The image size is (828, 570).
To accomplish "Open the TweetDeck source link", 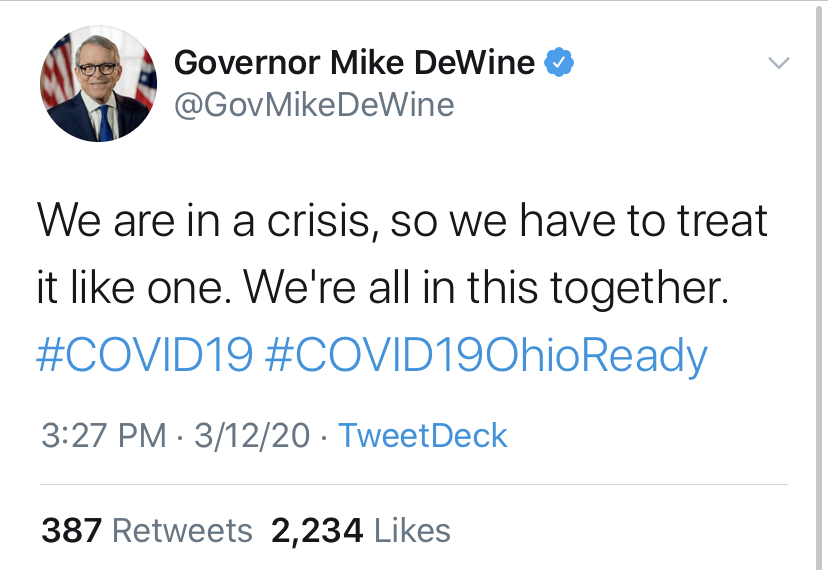I will point(423,435).
